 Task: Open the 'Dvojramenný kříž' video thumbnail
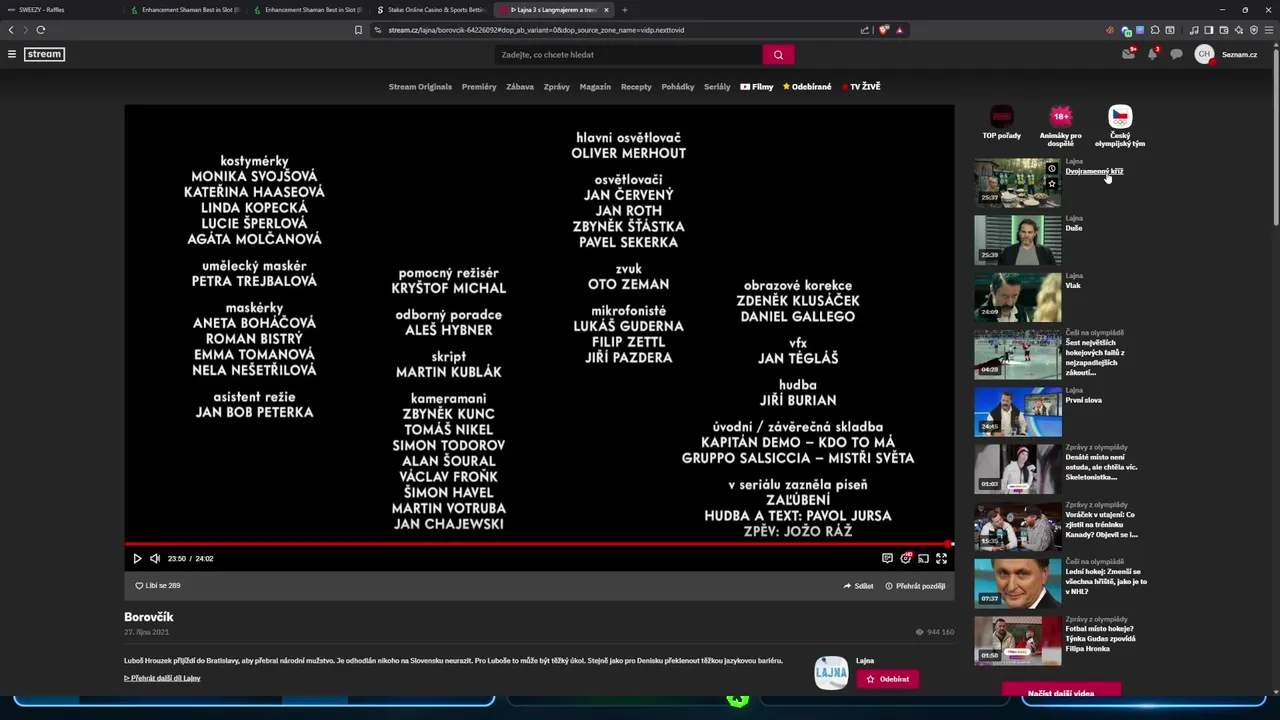pos(1018,183)
